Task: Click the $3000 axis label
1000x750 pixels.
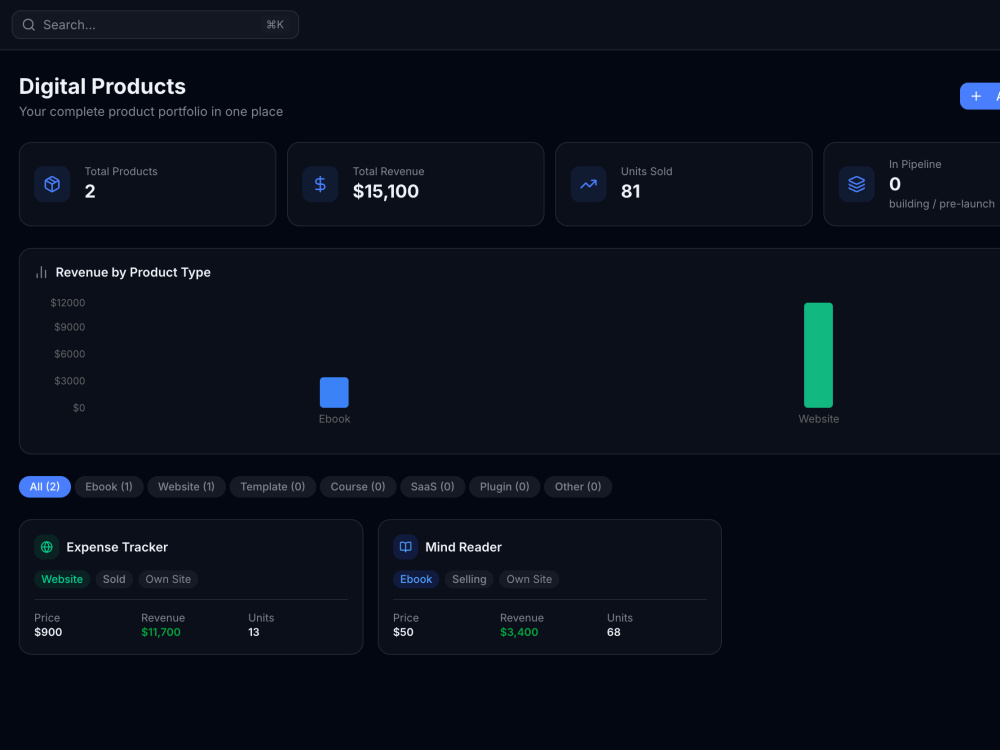Action: (x=70, y=381)
